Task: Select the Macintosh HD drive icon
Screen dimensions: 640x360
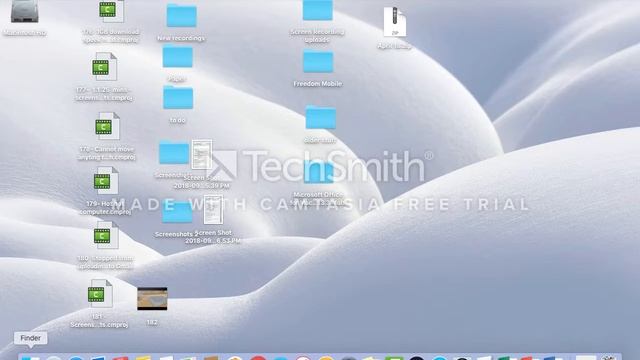Action: click(x=24, y=11)
